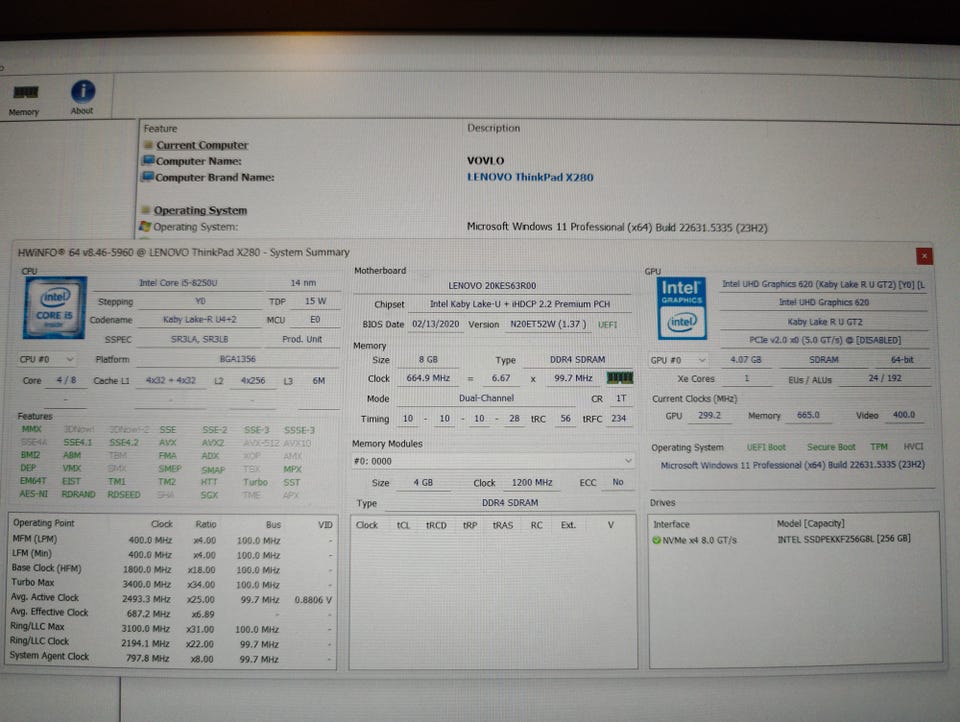The image size is (960, 722).
Task: Click the Description column header
Action: [x=493, y=128]
